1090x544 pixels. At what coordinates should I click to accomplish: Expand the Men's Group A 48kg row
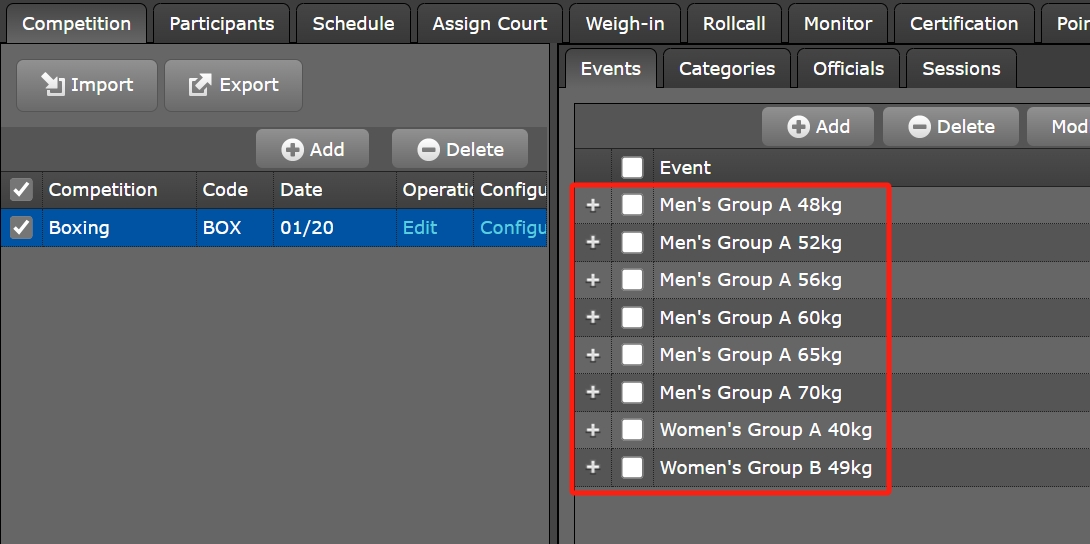pyautogui.click(x=593, y=205)
